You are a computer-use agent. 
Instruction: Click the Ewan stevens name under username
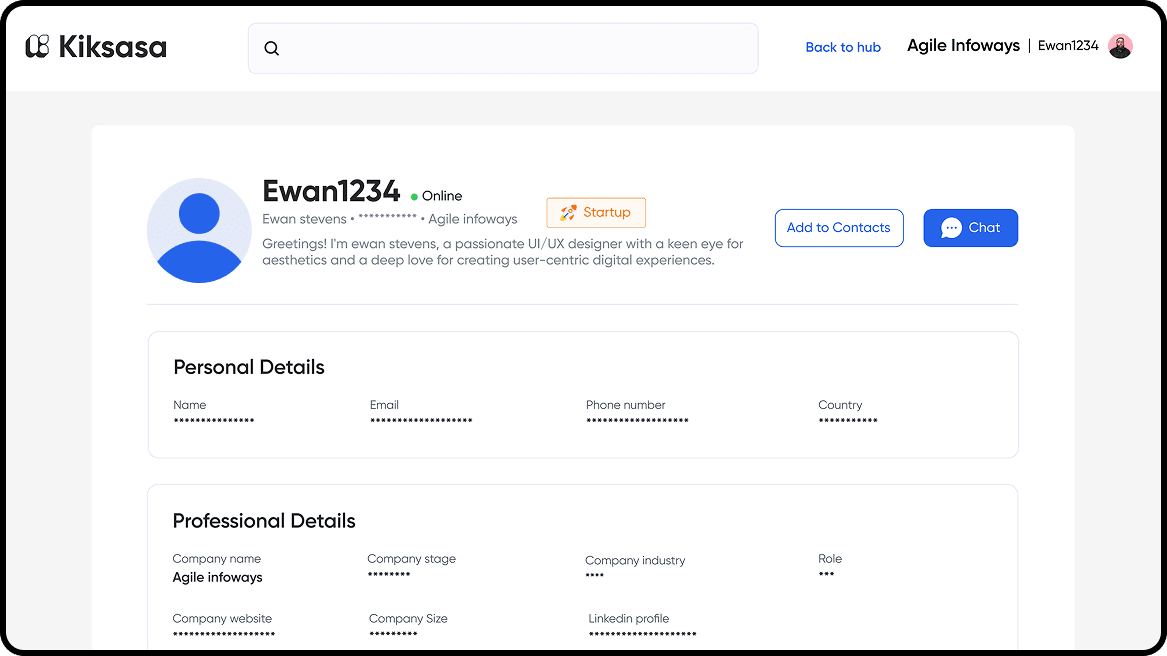coord(304,219)
